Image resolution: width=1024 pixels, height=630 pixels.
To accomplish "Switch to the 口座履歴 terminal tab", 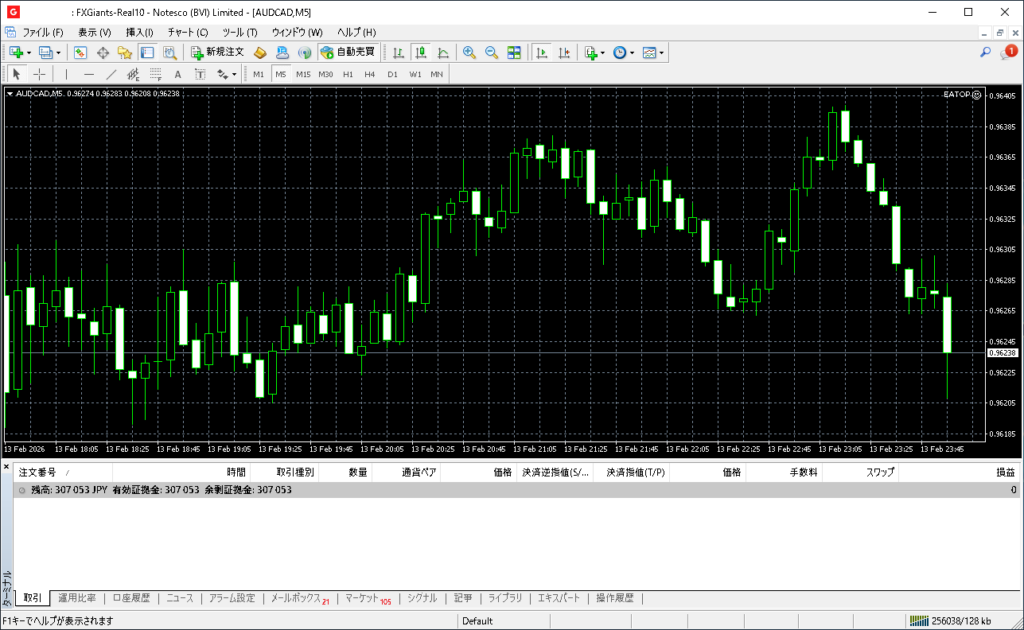I will [131, 598].
